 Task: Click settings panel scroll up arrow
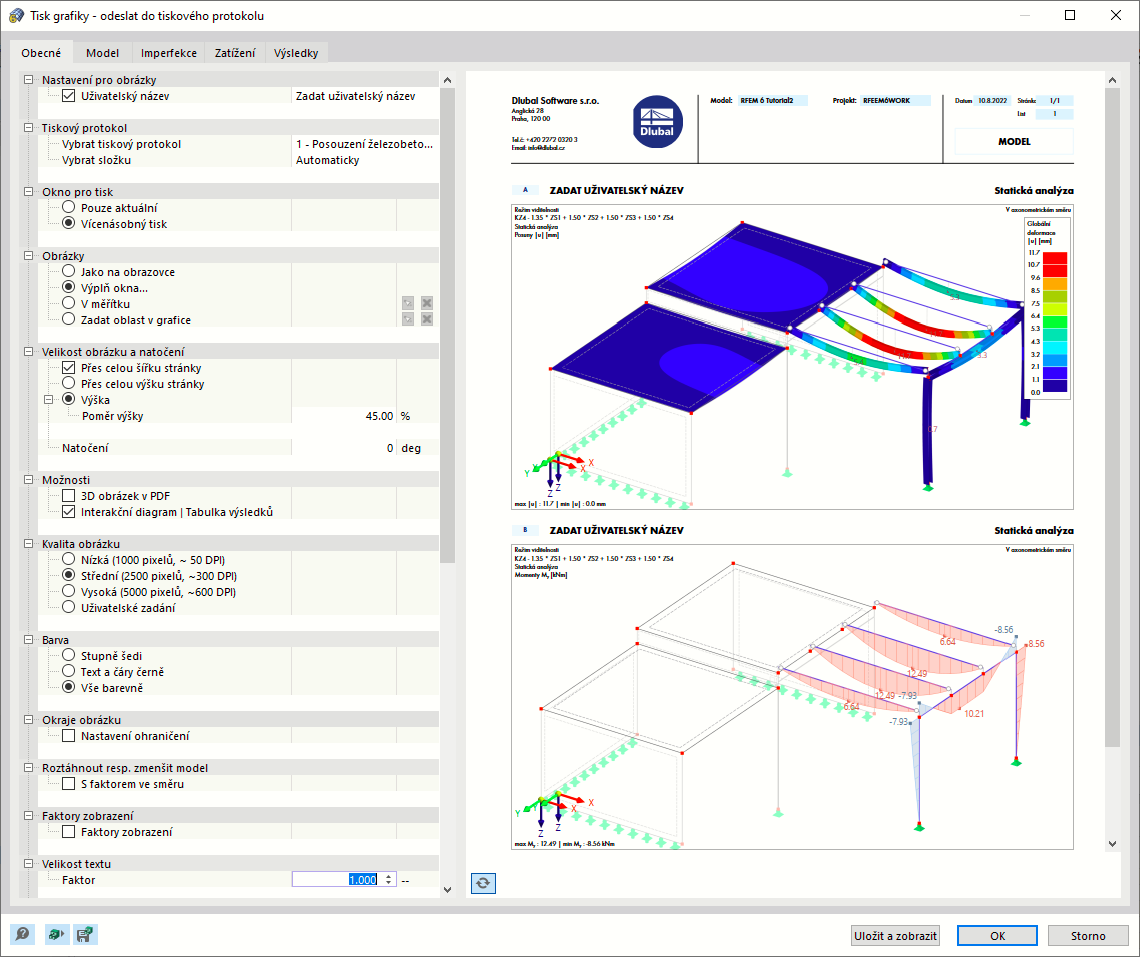pos(447,80)
